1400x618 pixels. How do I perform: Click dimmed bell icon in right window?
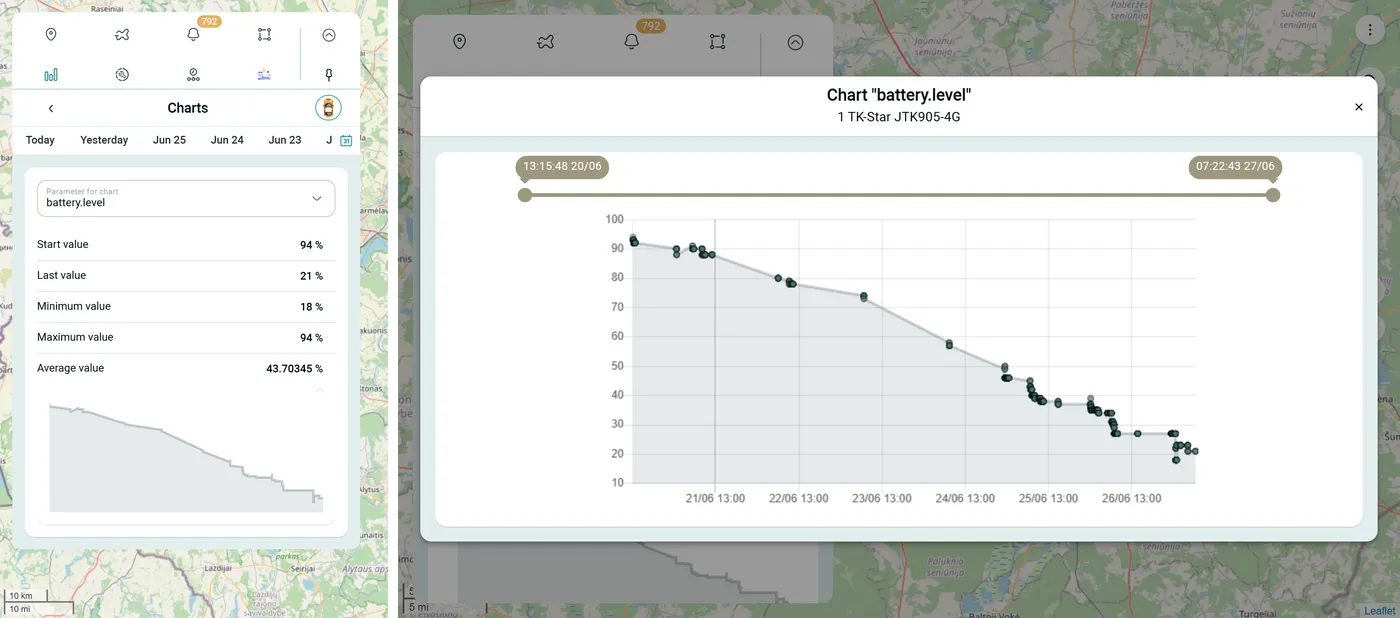(631, 42)
